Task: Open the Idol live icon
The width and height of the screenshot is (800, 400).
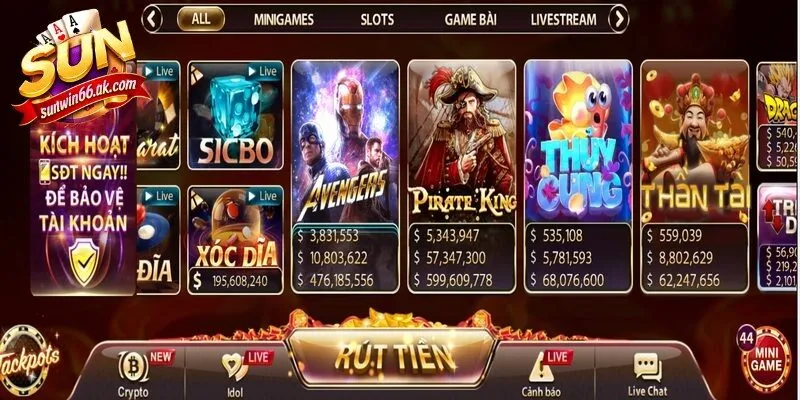Action: 234,367
